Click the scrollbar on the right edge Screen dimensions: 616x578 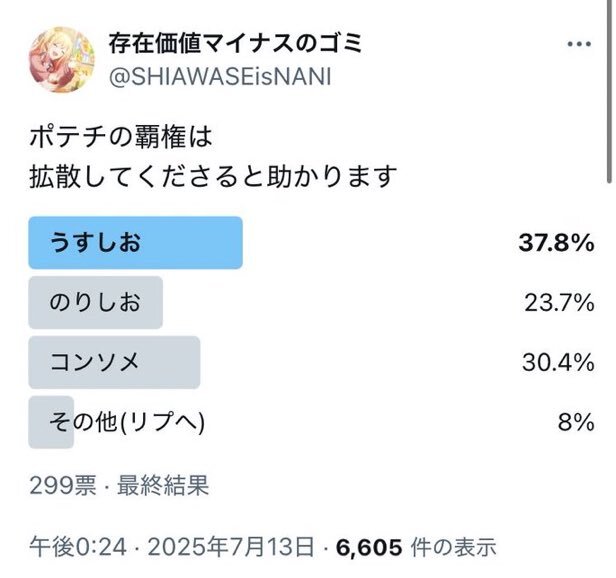click(x=609, y=91)
